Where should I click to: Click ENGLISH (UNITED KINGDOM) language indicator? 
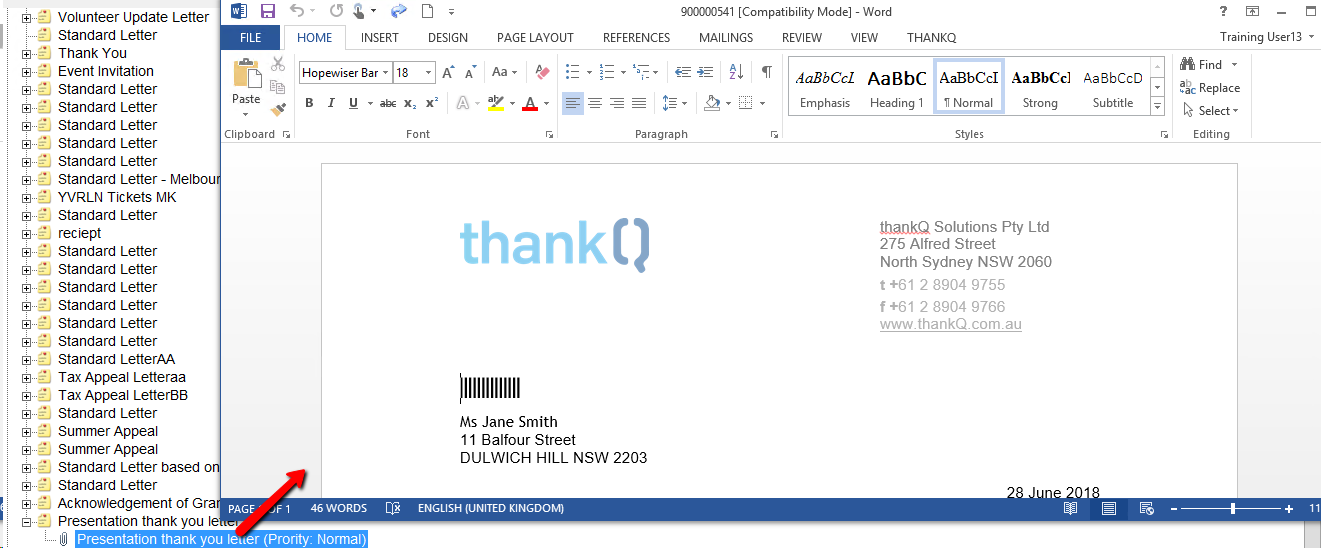pos(490,508)
